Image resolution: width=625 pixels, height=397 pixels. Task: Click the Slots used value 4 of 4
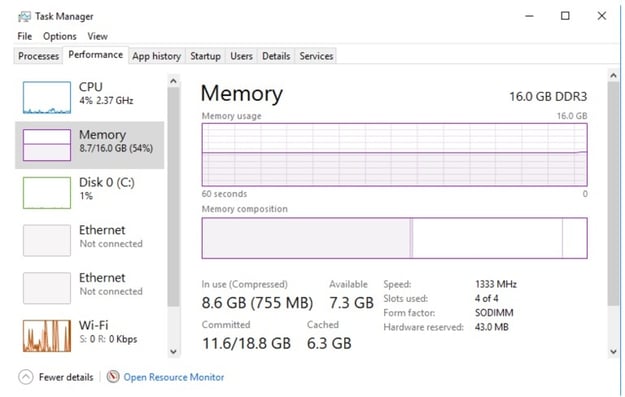point(486,299)
